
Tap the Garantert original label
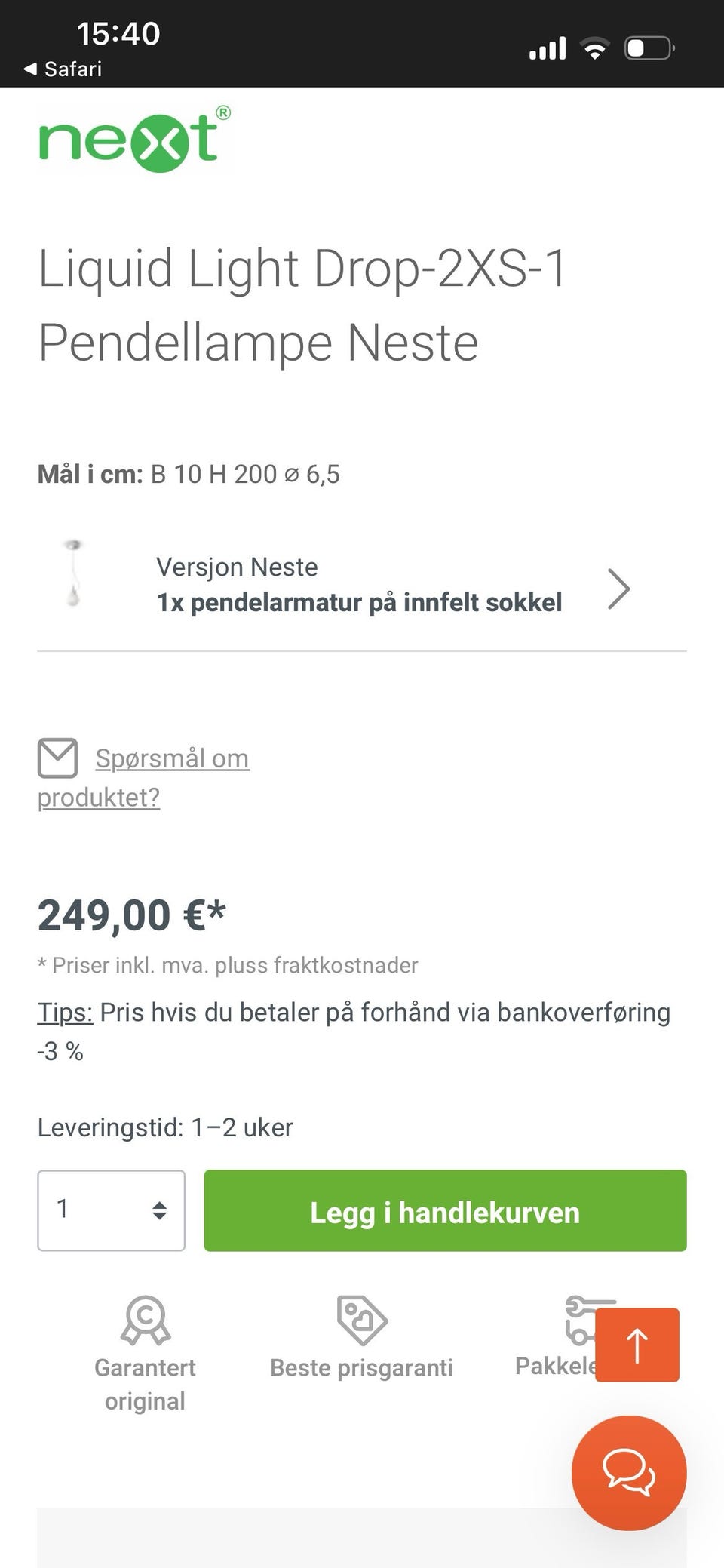coord(145,1384)
